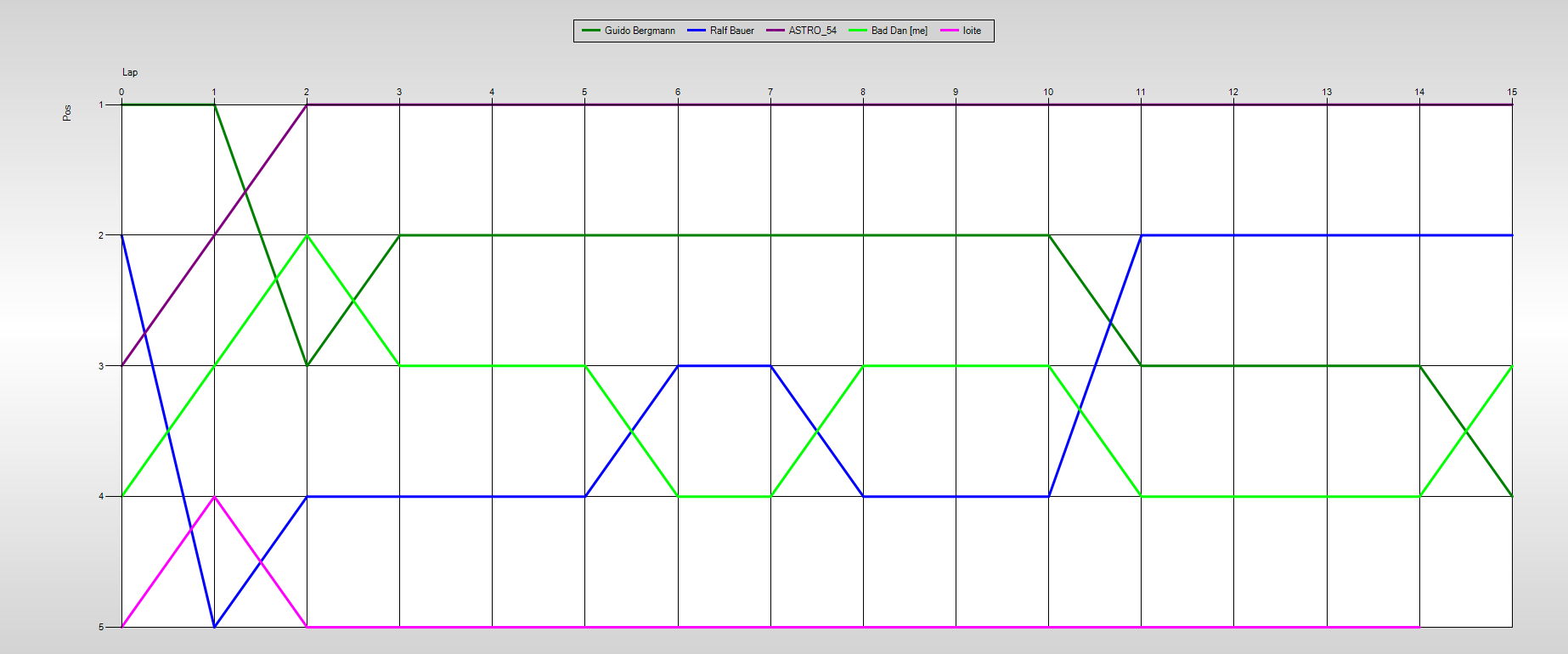Select the purple ASTRO_54 legend swatch
This screenshot has width=1568, height=654.
tap(776, 31)
